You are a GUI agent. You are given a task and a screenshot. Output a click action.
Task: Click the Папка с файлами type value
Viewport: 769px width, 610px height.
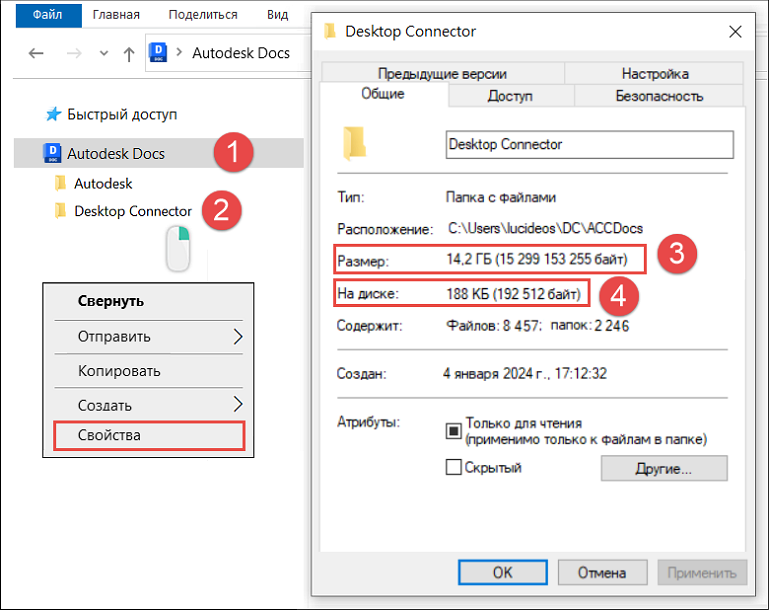(501, 197)
